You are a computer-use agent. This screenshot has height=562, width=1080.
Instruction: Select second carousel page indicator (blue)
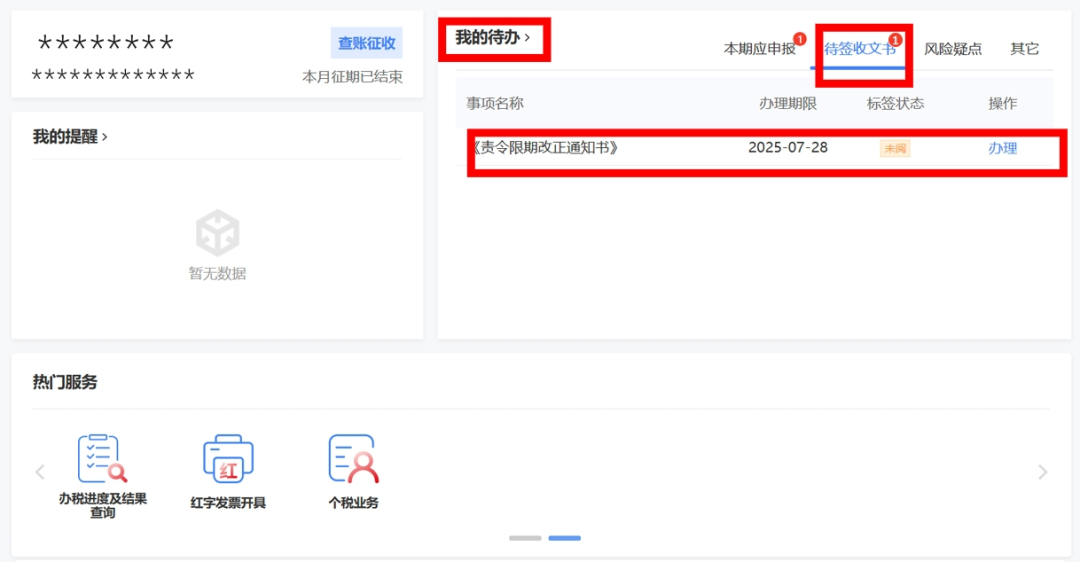565,538
